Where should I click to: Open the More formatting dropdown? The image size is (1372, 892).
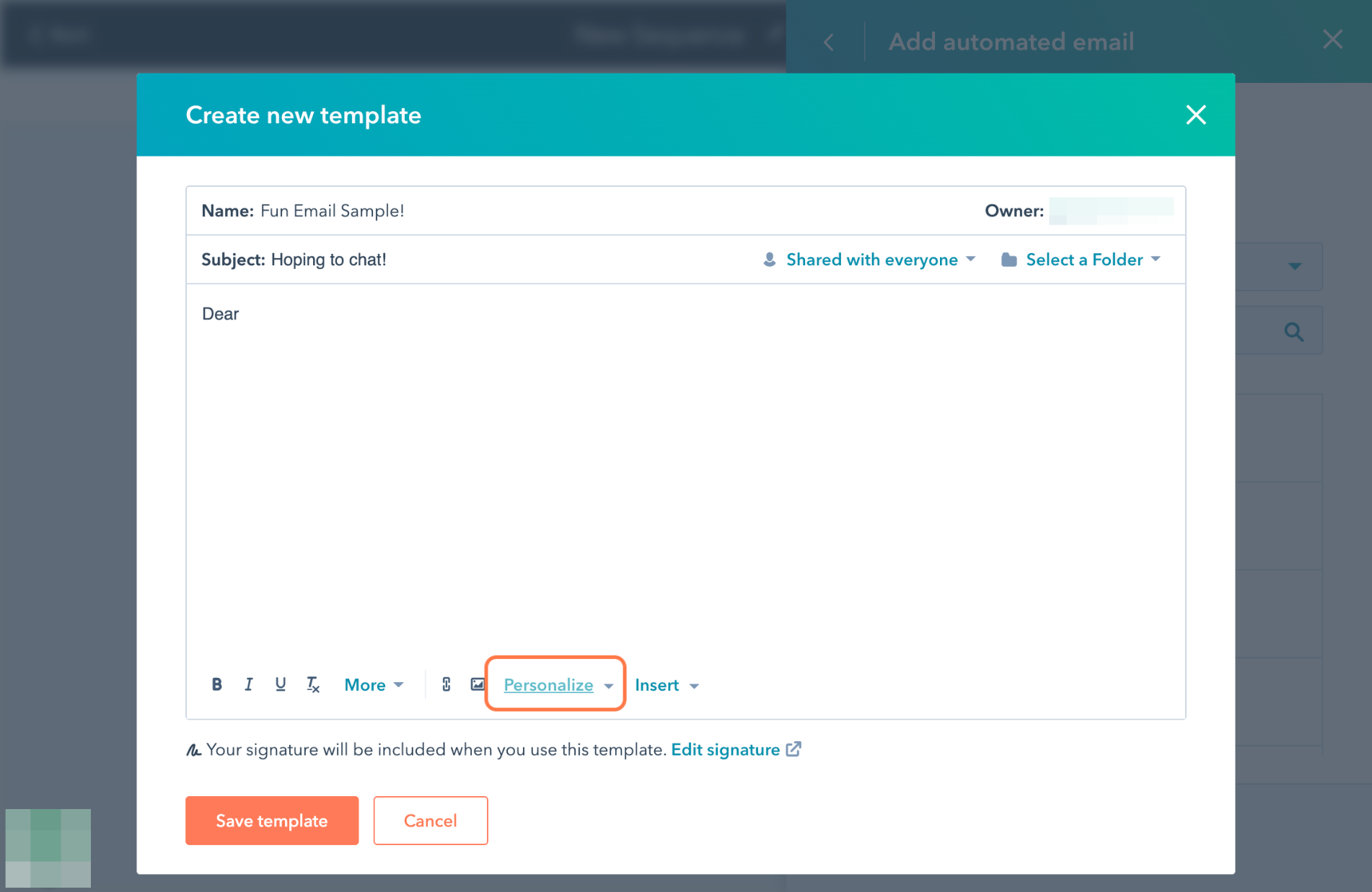pyautogui.click(x=374, y=685)
